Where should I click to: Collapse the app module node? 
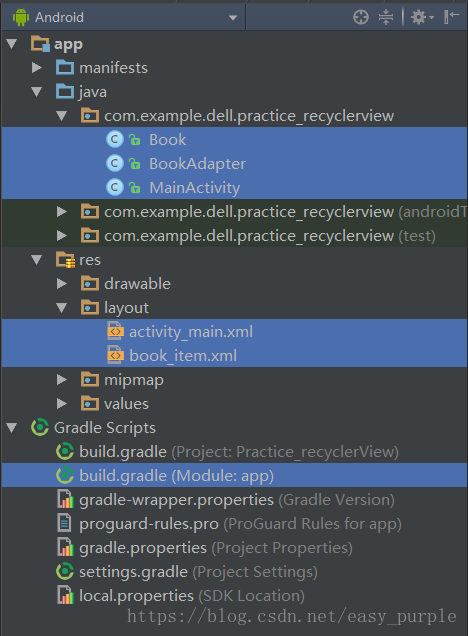[12, 44]
